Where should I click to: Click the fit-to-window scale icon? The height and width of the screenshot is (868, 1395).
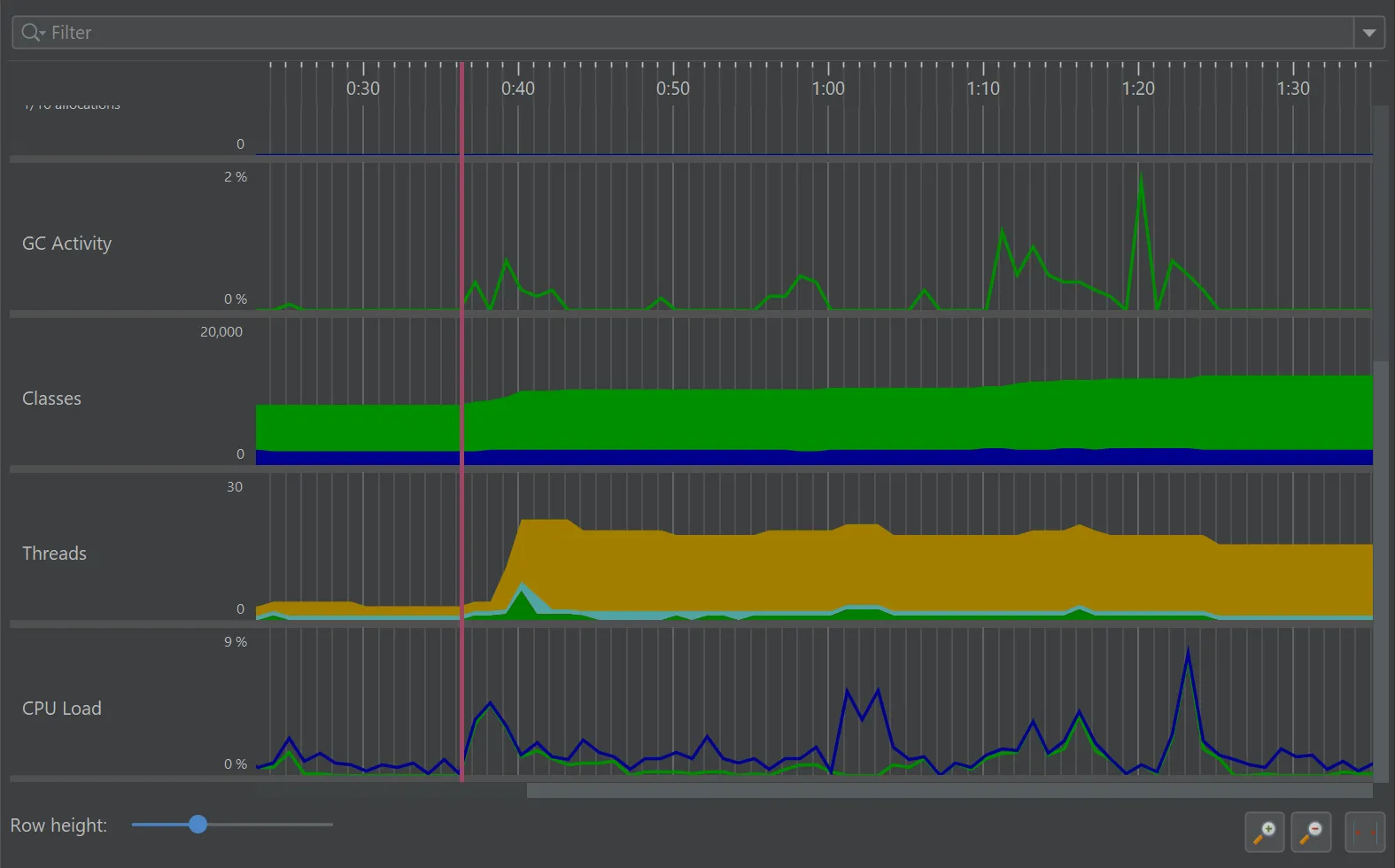pyautogui.click(x=1364, y=833)
